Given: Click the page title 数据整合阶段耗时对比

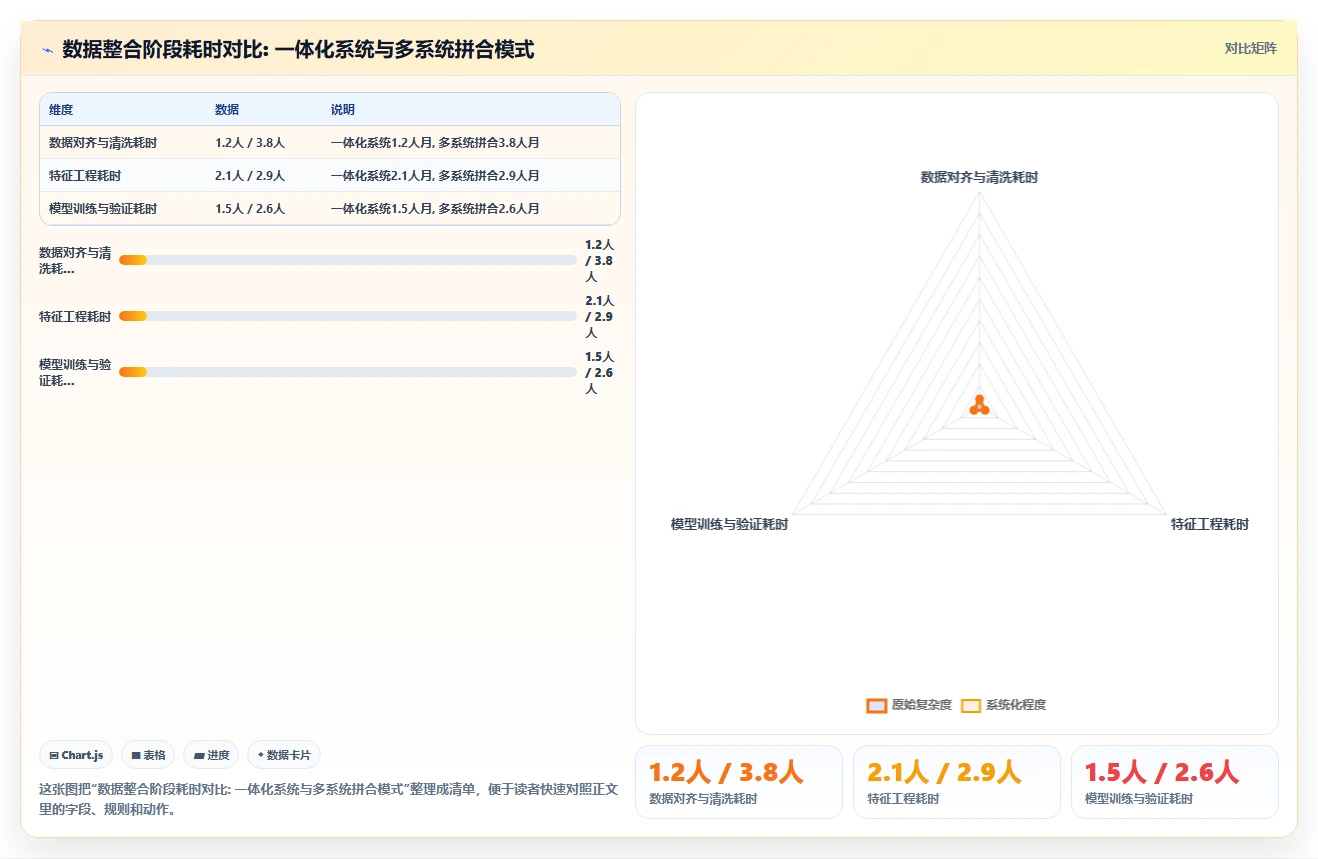Looking at the screenshot, I should tap(298, 49).
